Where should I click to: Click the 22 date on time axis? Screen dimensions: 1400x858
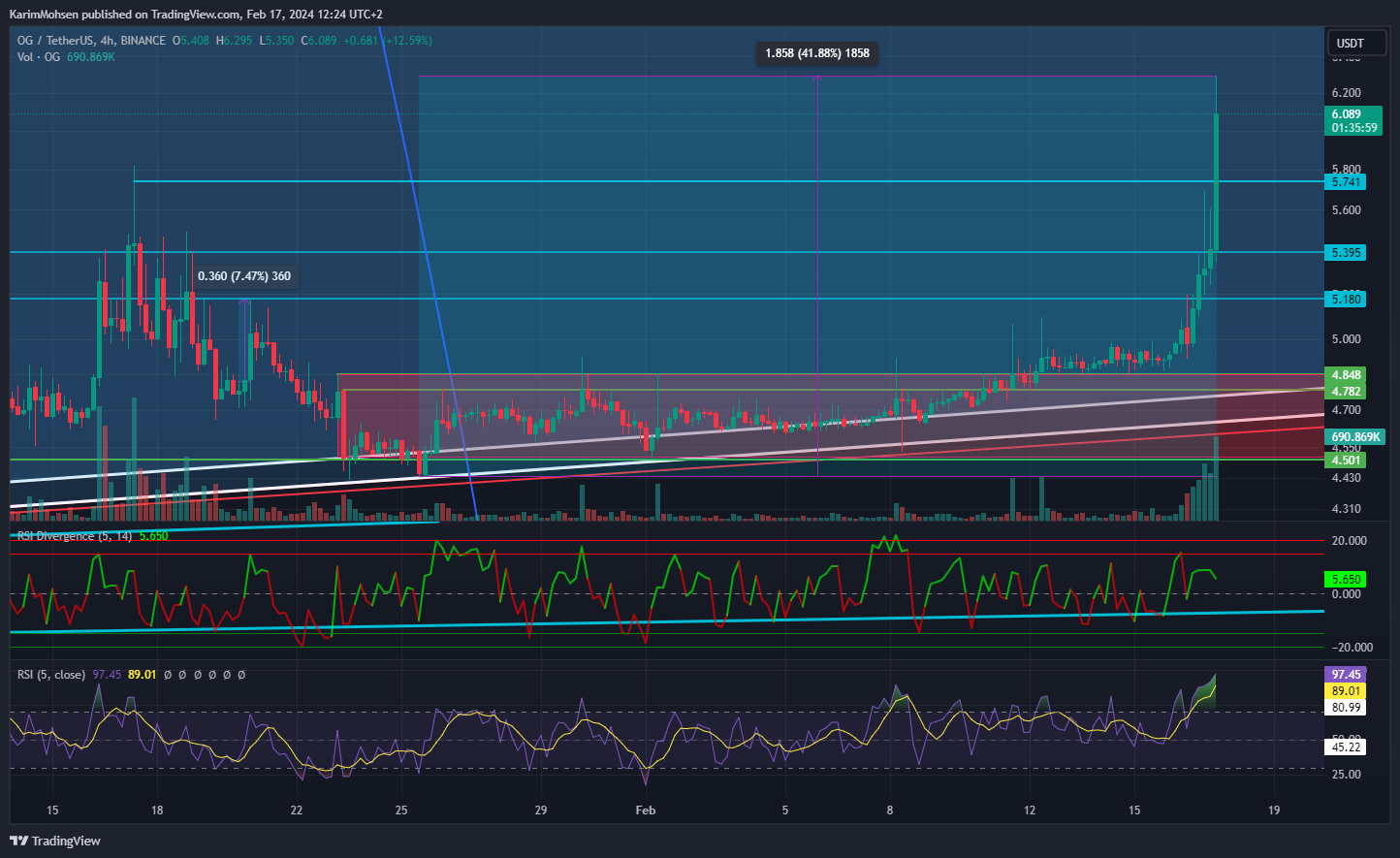tap(297, 810)
